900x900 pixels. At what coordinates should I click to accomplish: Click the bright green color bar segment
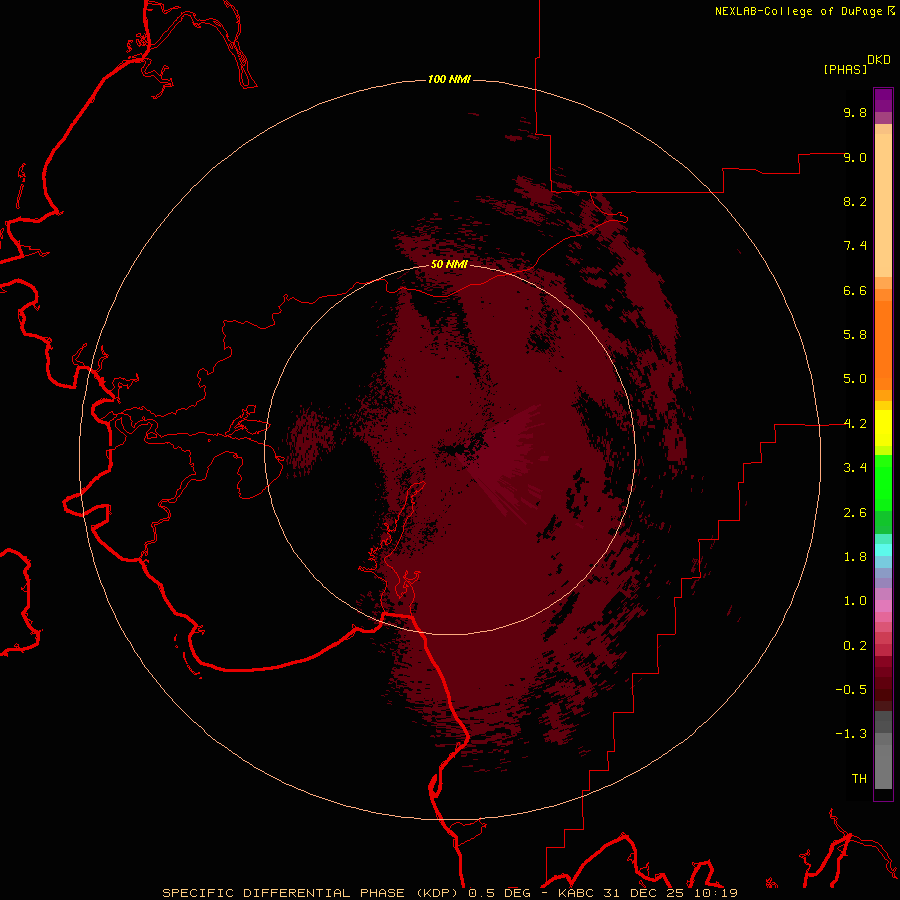coord(883,483)
